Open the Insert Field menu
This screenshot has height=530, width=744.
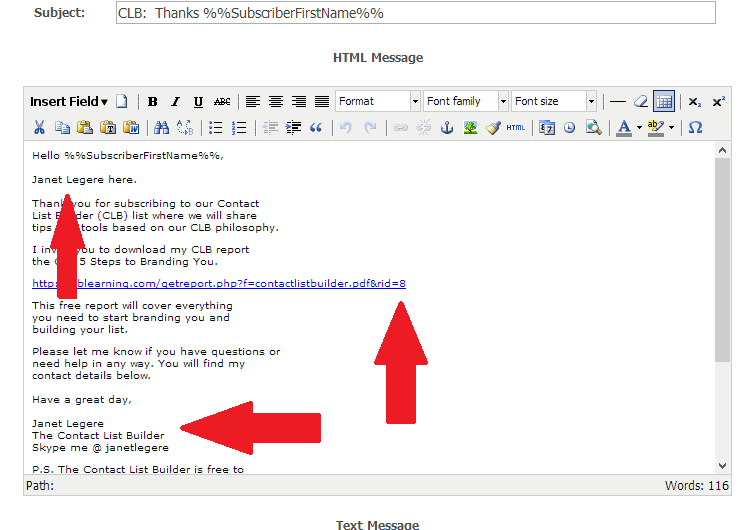[69, 102]
